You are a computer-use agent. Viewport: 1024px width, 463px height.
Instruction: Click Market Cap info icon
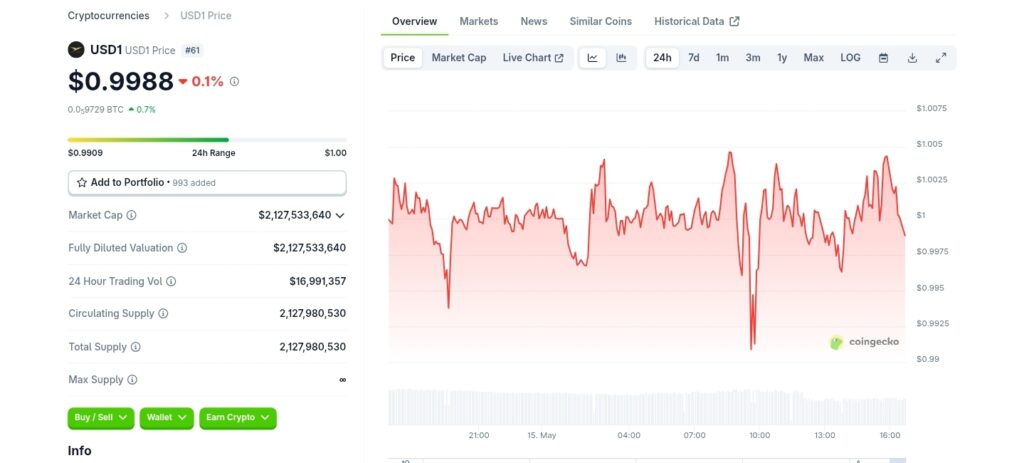pos(131,215)
